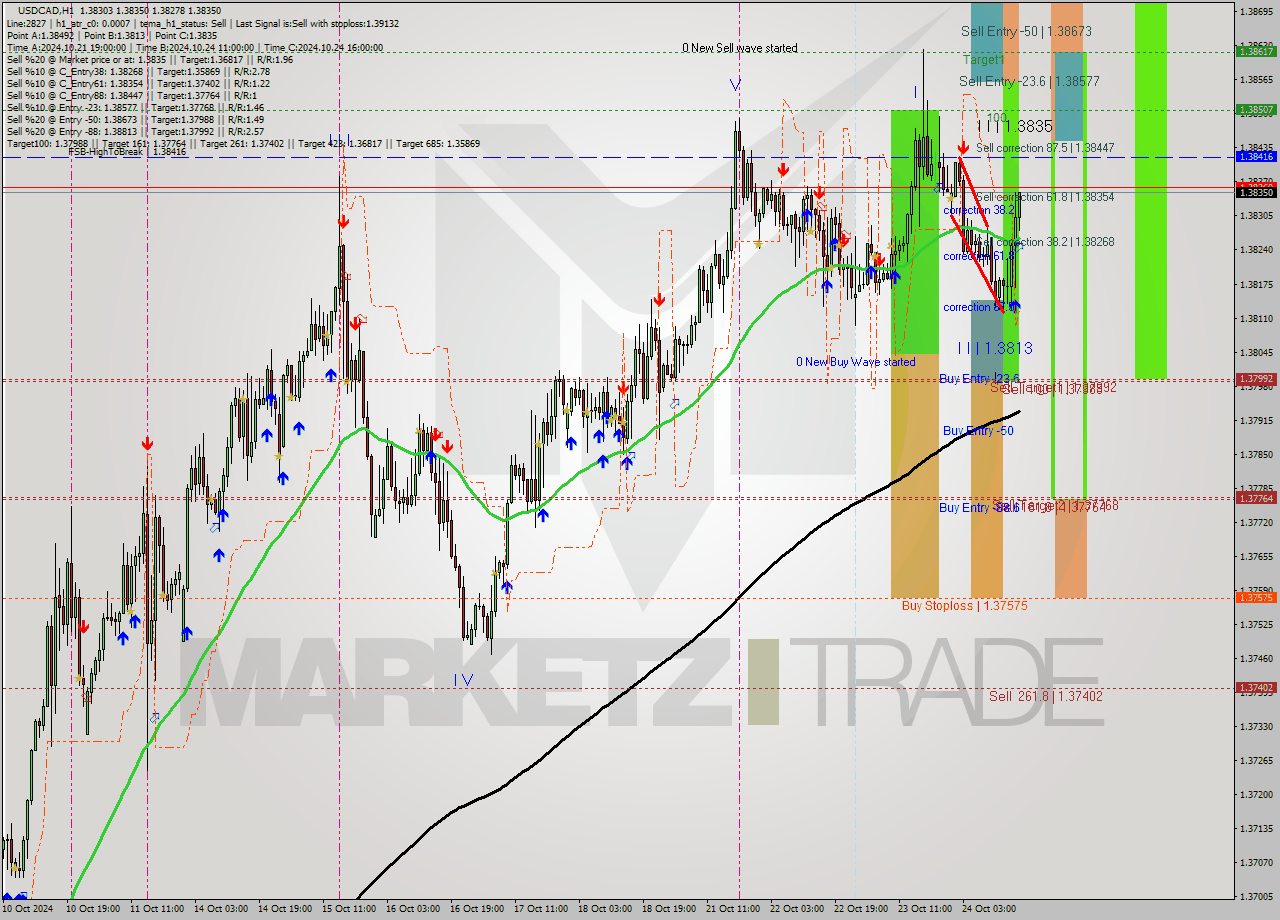Click the '16 Oct 03:00' time axis label

coord(414,909)
